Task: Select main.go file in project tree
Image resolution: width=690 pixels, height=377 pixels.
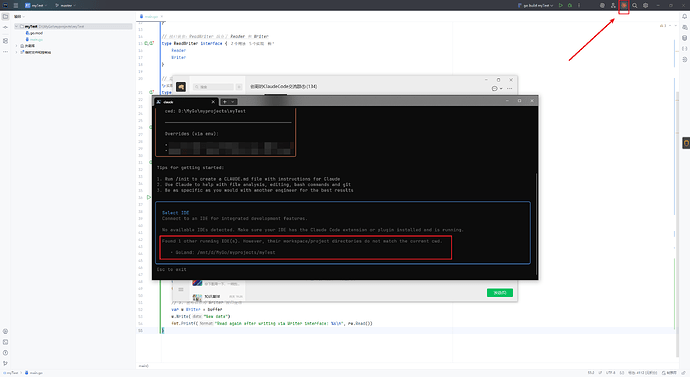Action: 34,39
